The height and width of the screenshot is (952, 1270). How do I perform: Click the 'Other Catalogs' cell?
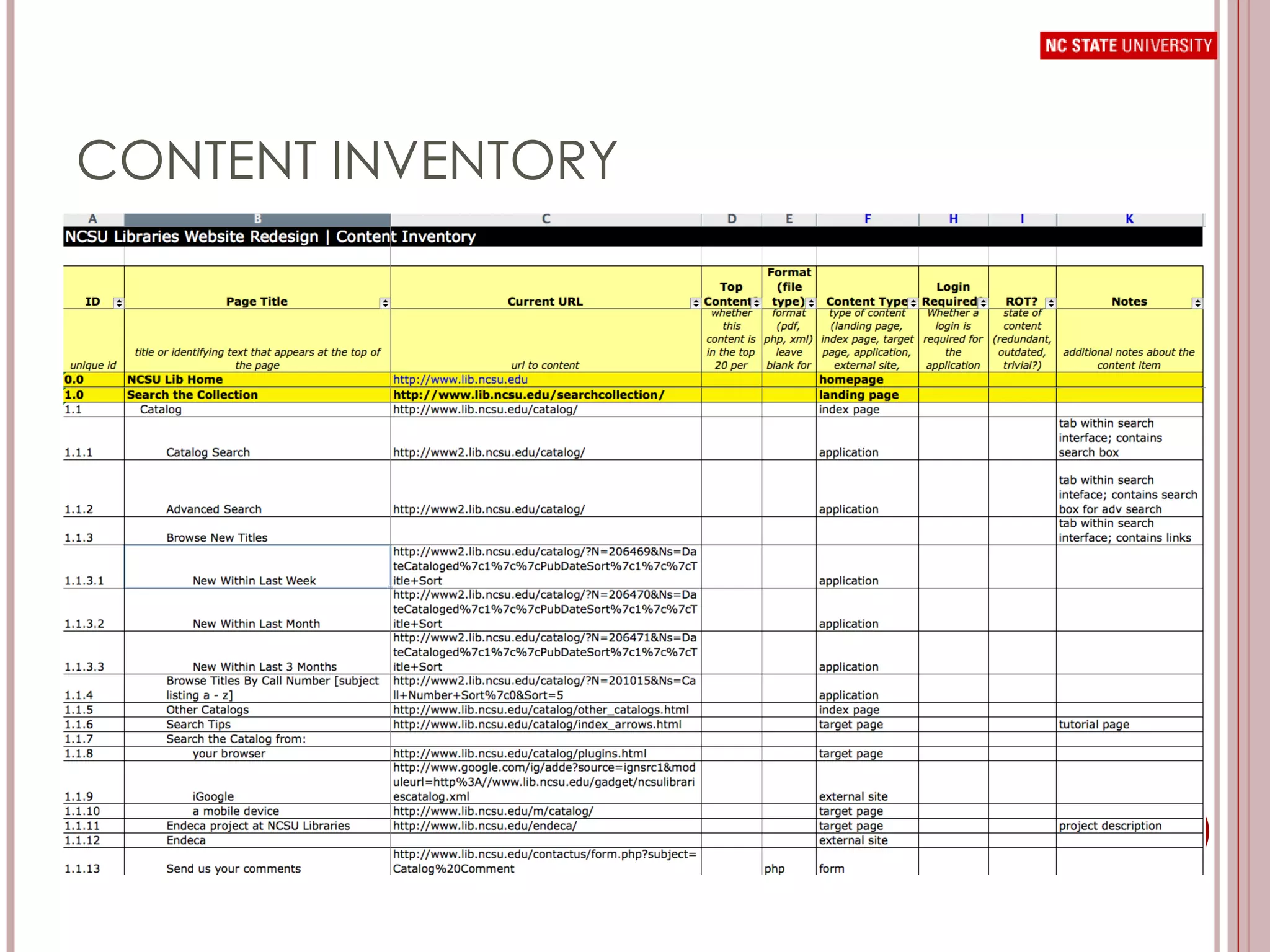(x=257, y=710)
